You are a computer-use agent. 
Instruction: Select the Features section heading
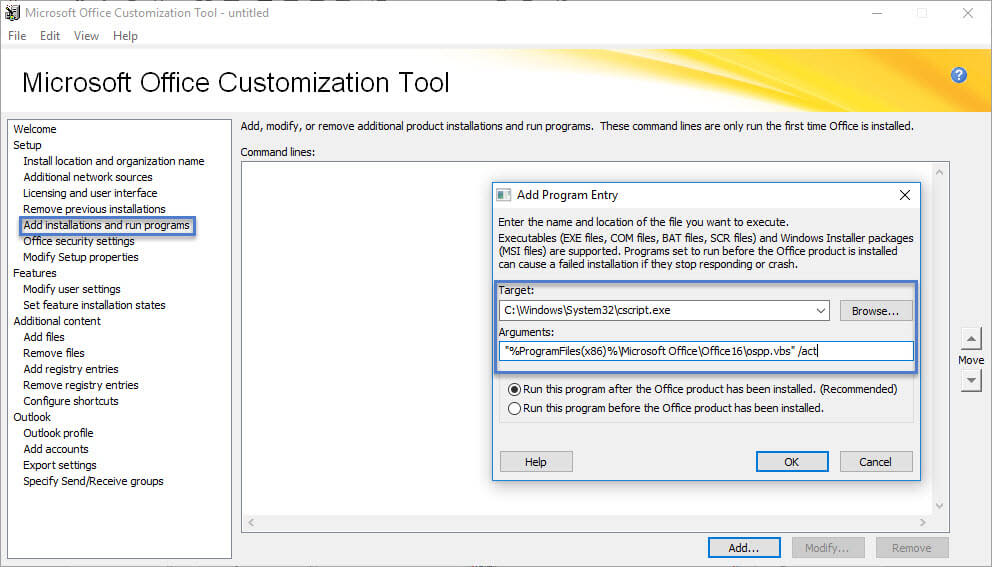point(35,273)
